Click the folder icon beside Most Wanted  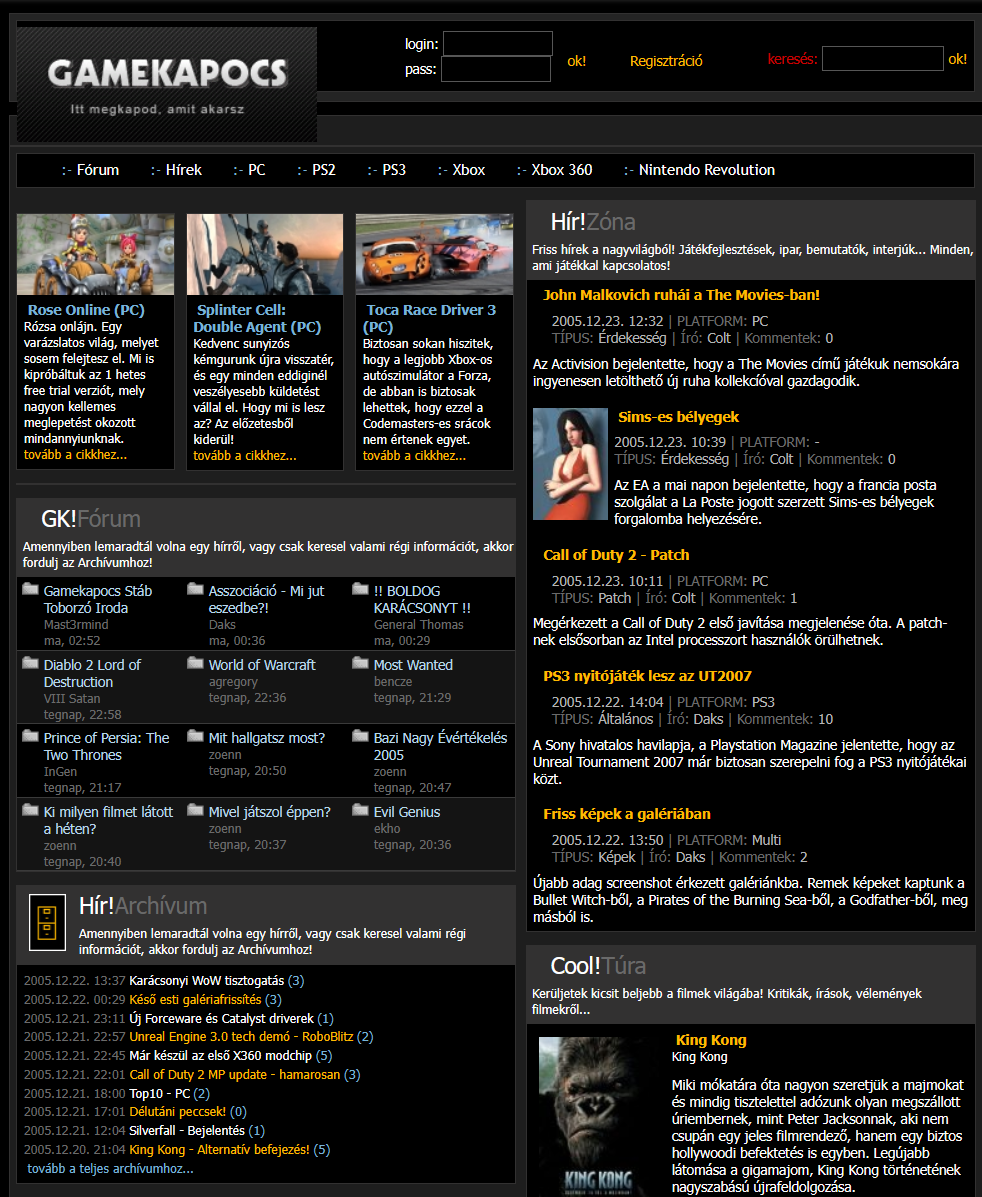pos(360,663)
